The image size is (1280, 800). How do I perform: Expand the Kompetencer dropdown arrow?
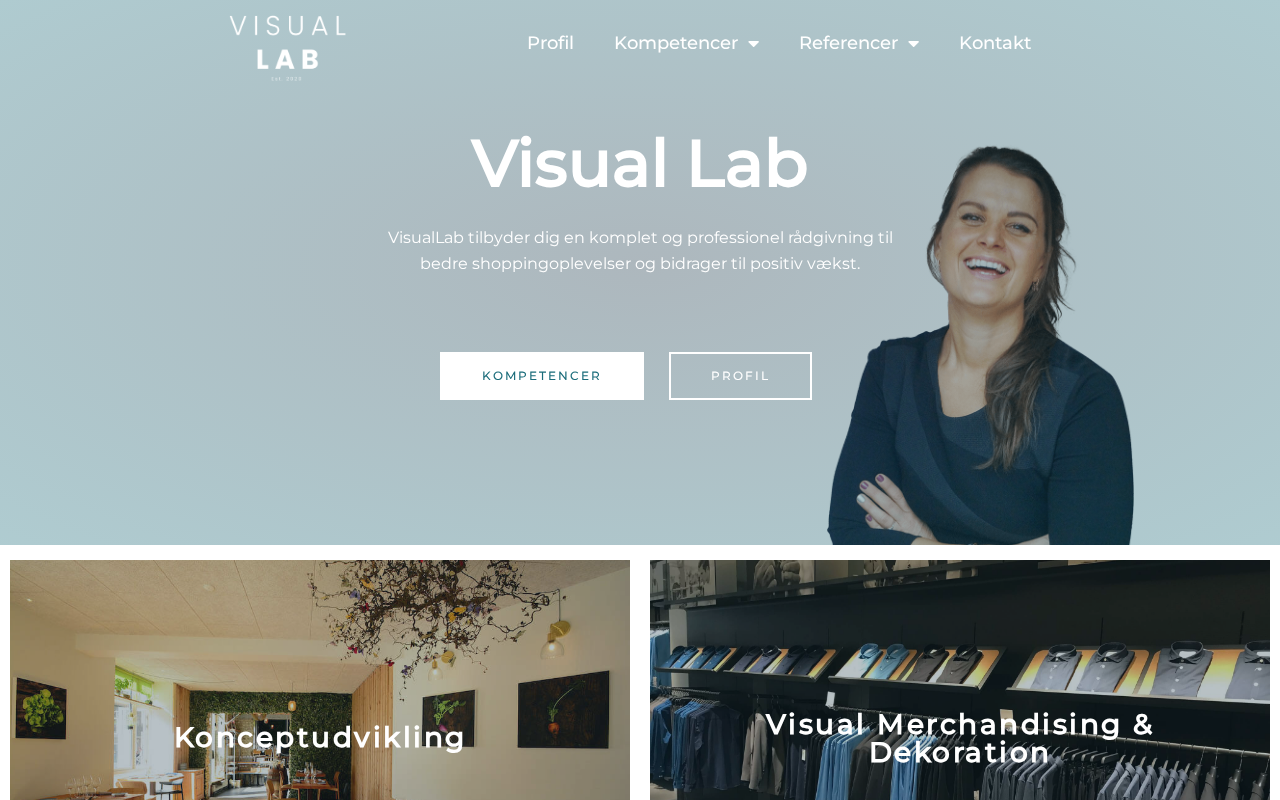click(x=753, y=44)
